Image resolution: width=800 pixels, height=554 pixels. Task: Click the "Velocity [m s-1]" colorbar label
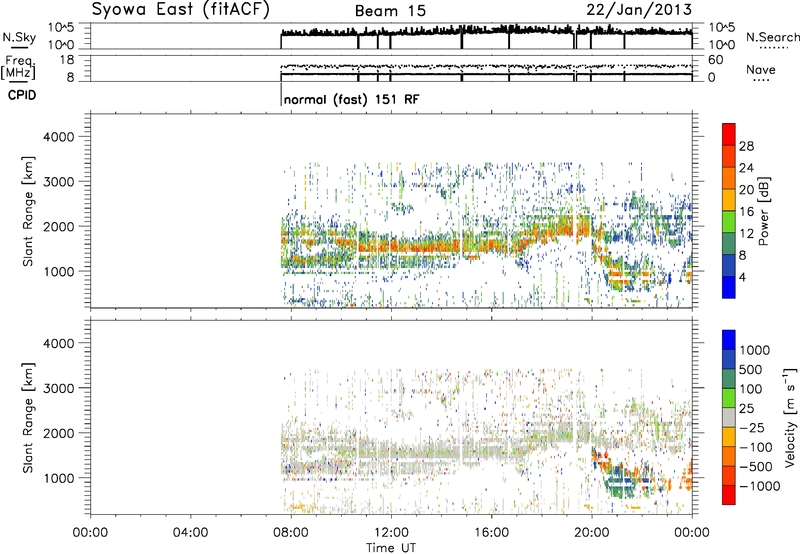pyautogui.click(x=790, y=417)
